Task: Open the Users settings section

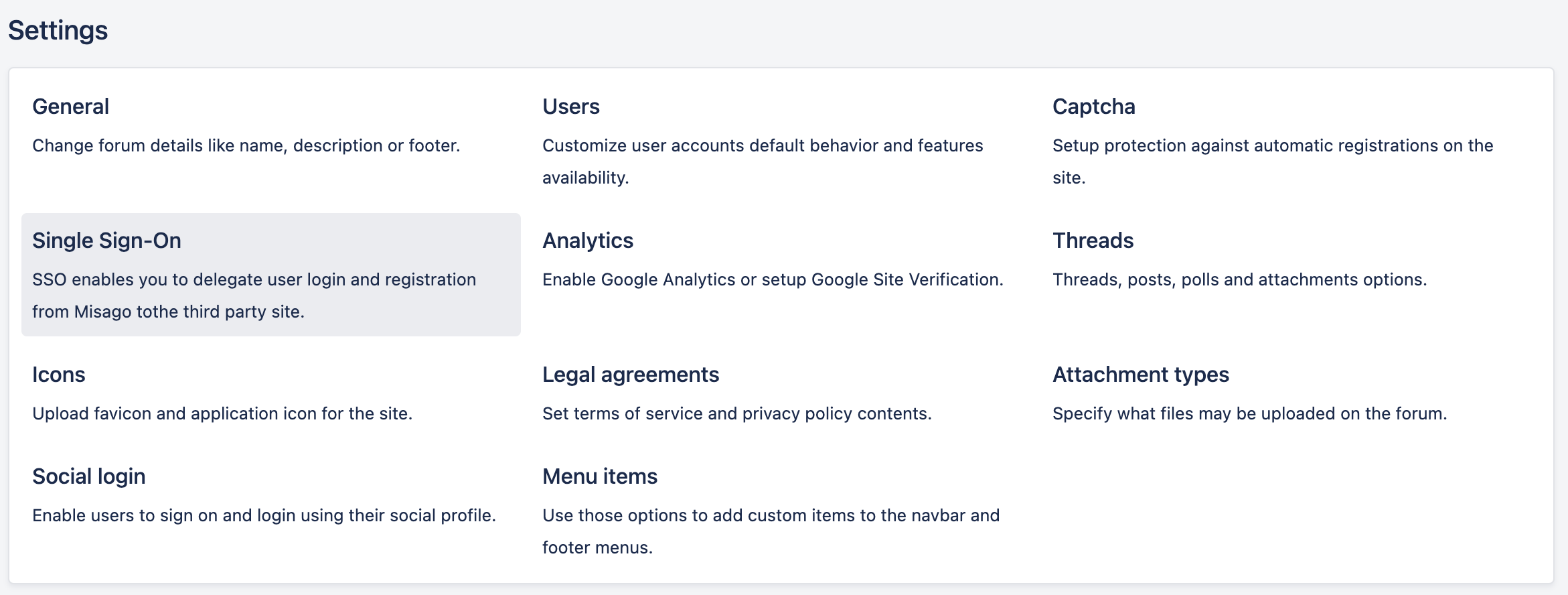Action: point(570,107)
